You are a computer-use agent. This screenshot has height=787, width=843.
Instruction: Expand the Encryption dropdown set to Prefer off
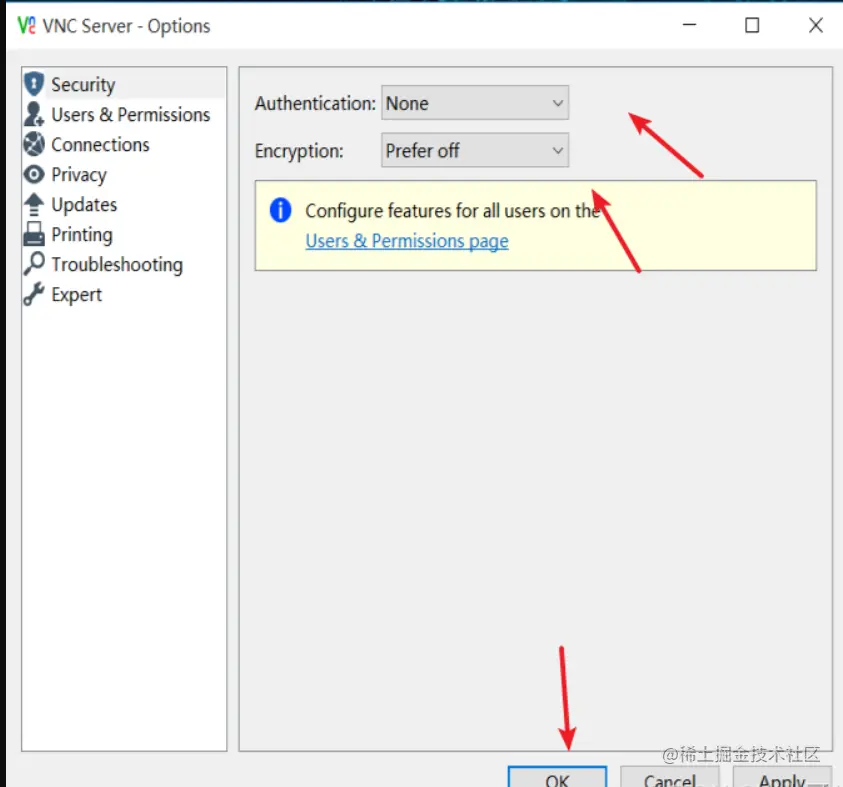click(475, 150)
